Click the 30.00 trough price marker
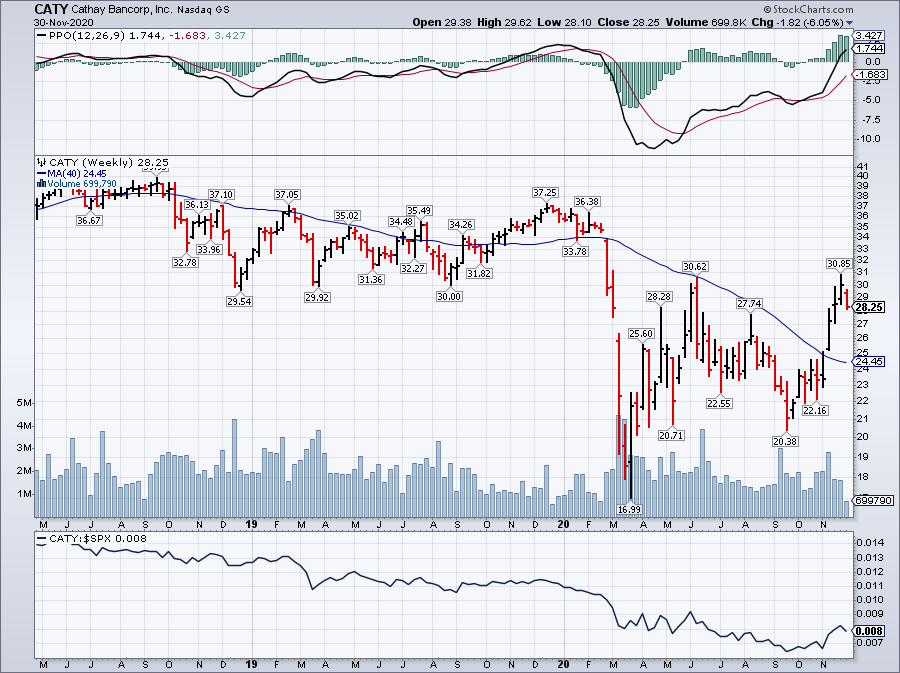Screen dimensions: 900x673 [449, 296]
